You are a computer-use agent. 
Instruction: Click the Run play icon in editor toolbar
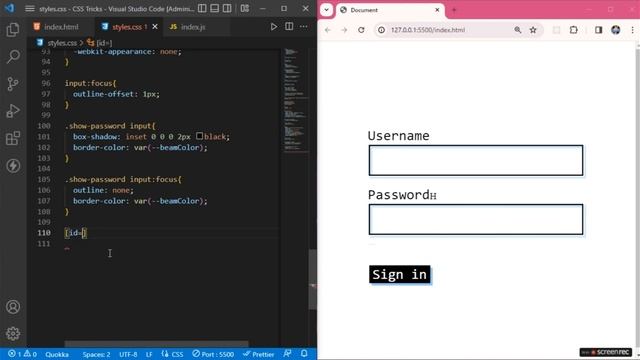point(273,27)
